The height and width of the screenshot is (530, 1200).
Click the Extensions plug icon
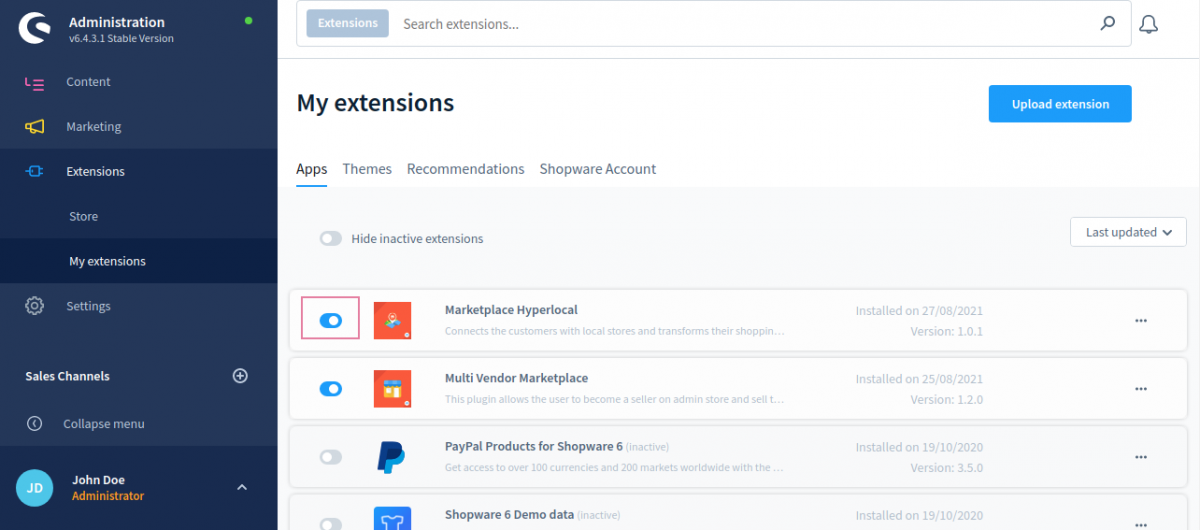point(34,172)
